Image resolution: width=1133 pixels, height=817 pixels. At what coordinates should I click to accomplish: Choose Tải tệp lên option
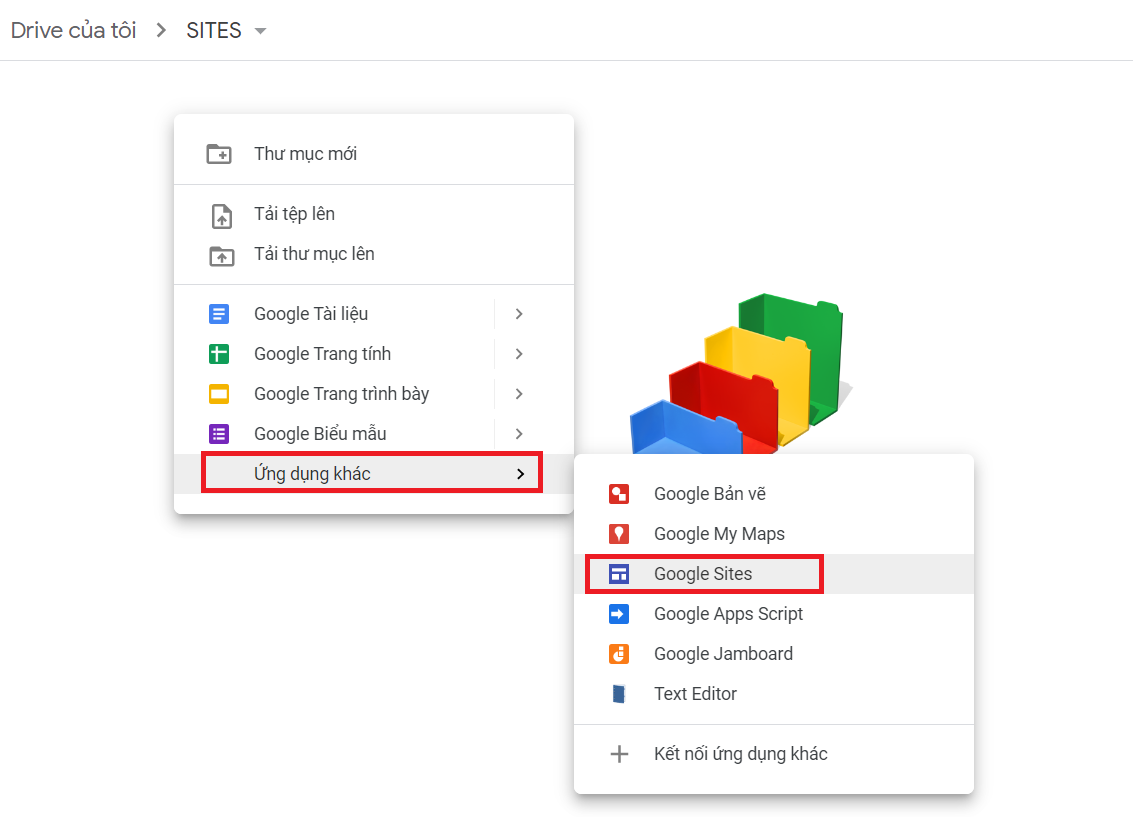pos(374,215)
